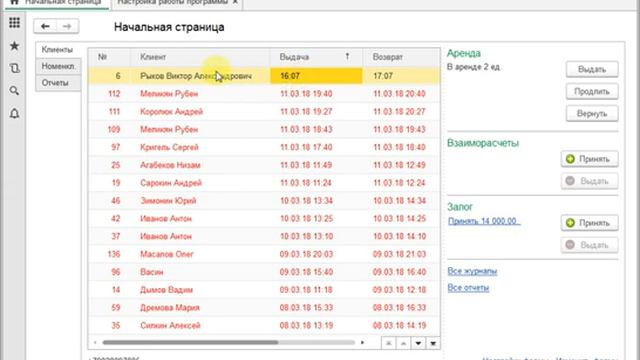Open the Все журналы link
The image size is (640, 360).
[x=472, y=271]
